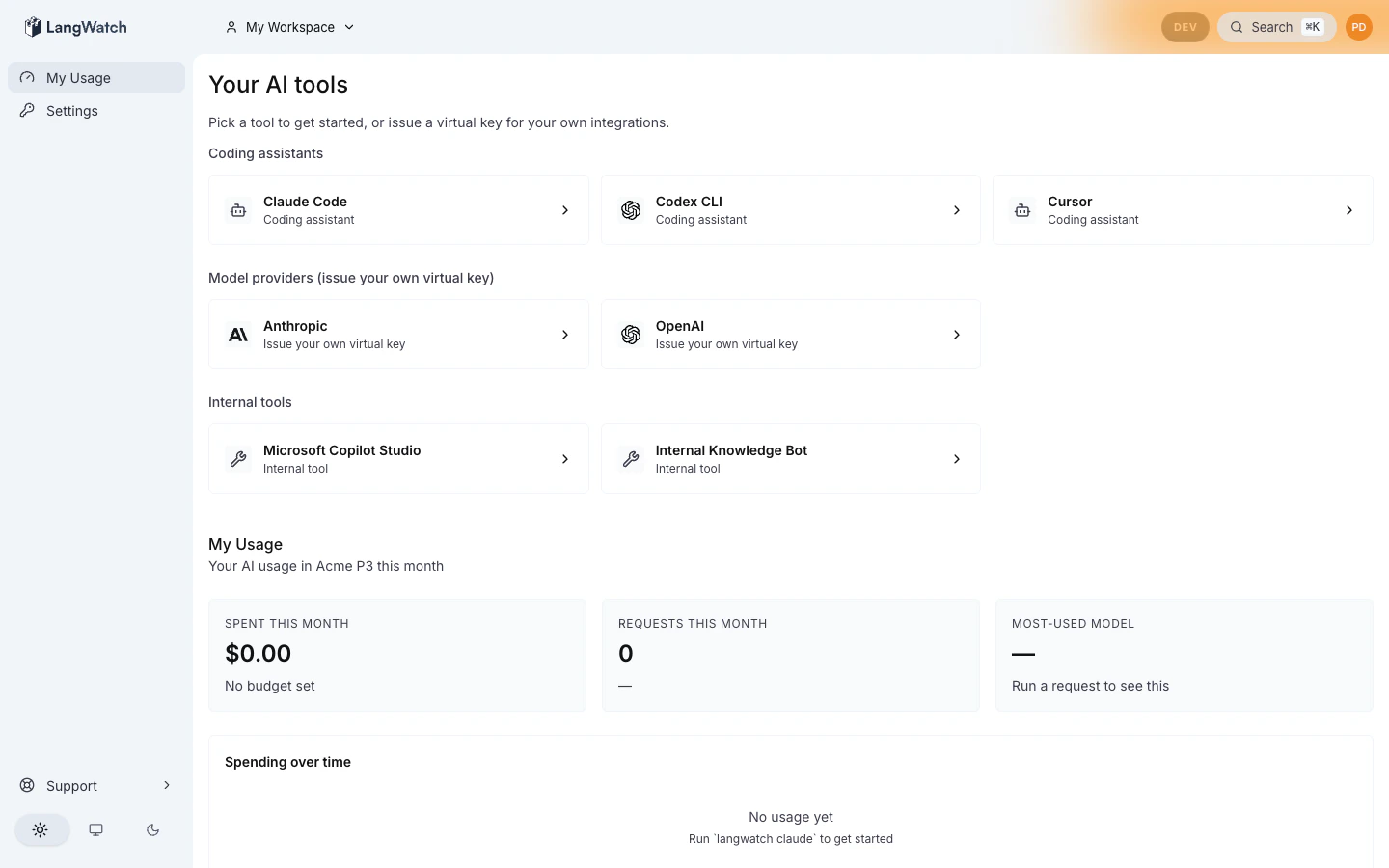Click the "Model providers" section label
The image size is (1389, 868).
[x=351, y=278]
